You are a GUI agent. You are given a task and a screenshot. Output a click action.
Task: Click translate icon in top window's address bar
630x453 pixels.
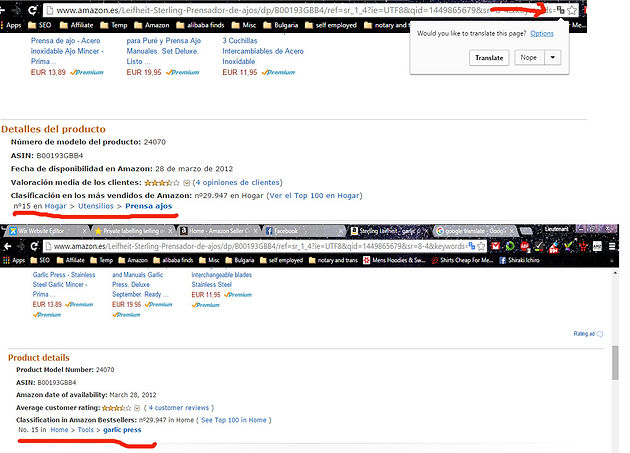click(560, 10)
